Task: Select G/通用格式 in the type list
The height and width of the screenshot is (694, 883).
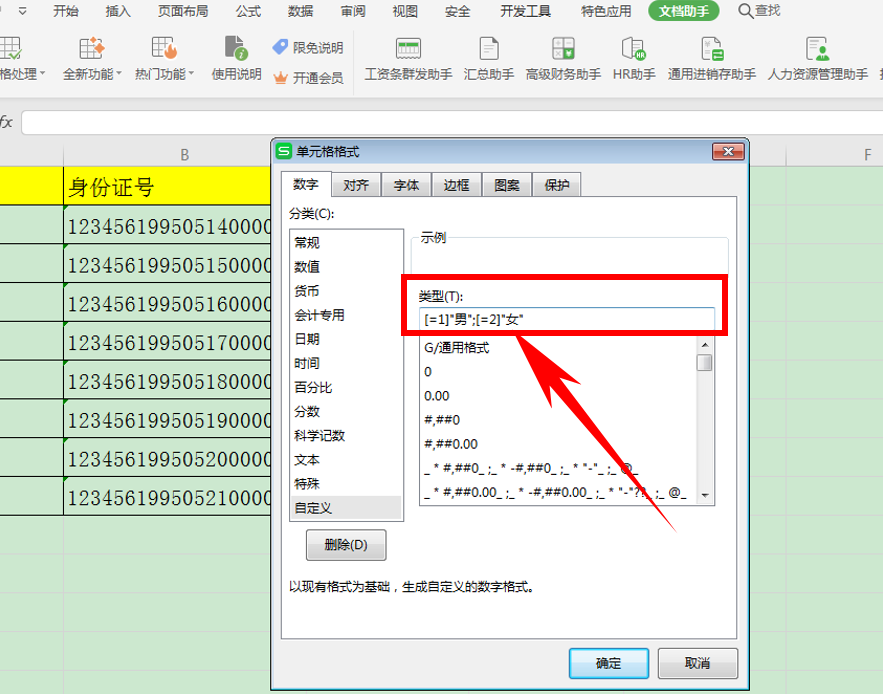Action: pos(559,348)
